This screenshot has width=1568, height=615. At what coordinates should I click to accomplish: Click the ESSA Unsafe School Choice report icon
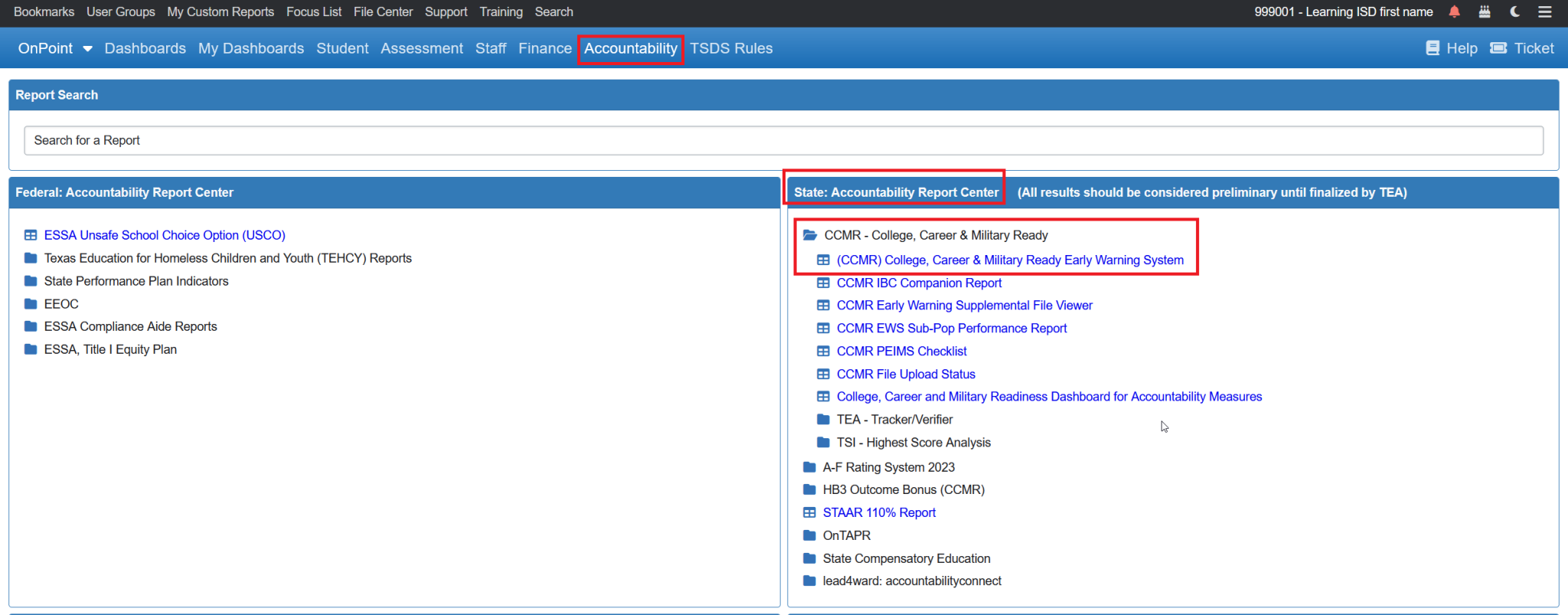pos(31,235)
